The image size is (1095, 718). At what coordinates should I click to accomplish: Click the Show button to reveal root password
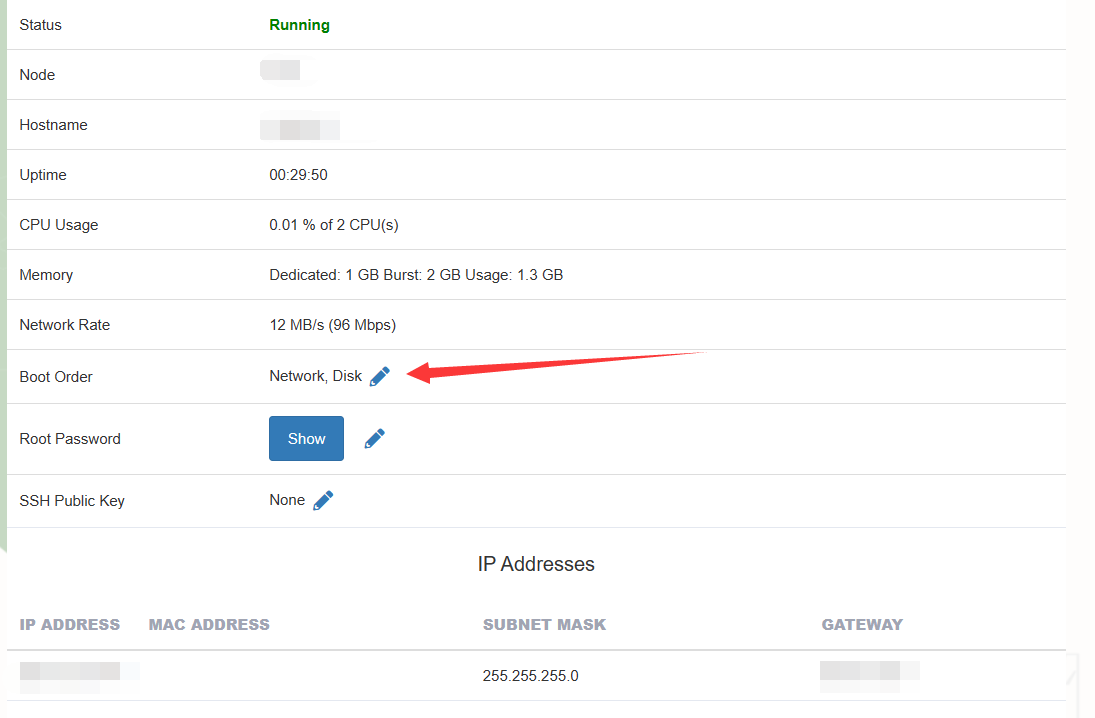tap(306, 438)
